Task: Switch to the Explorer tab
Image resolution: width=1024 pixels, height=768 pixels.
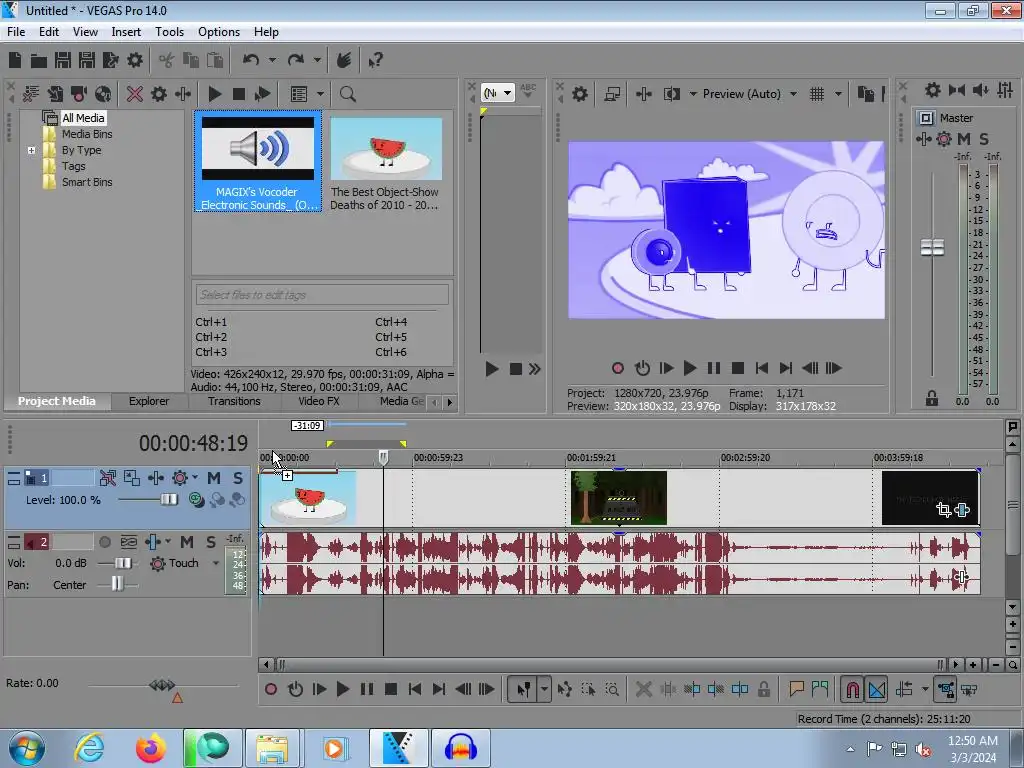Action: pyautogui.click(x=149, y=401)
